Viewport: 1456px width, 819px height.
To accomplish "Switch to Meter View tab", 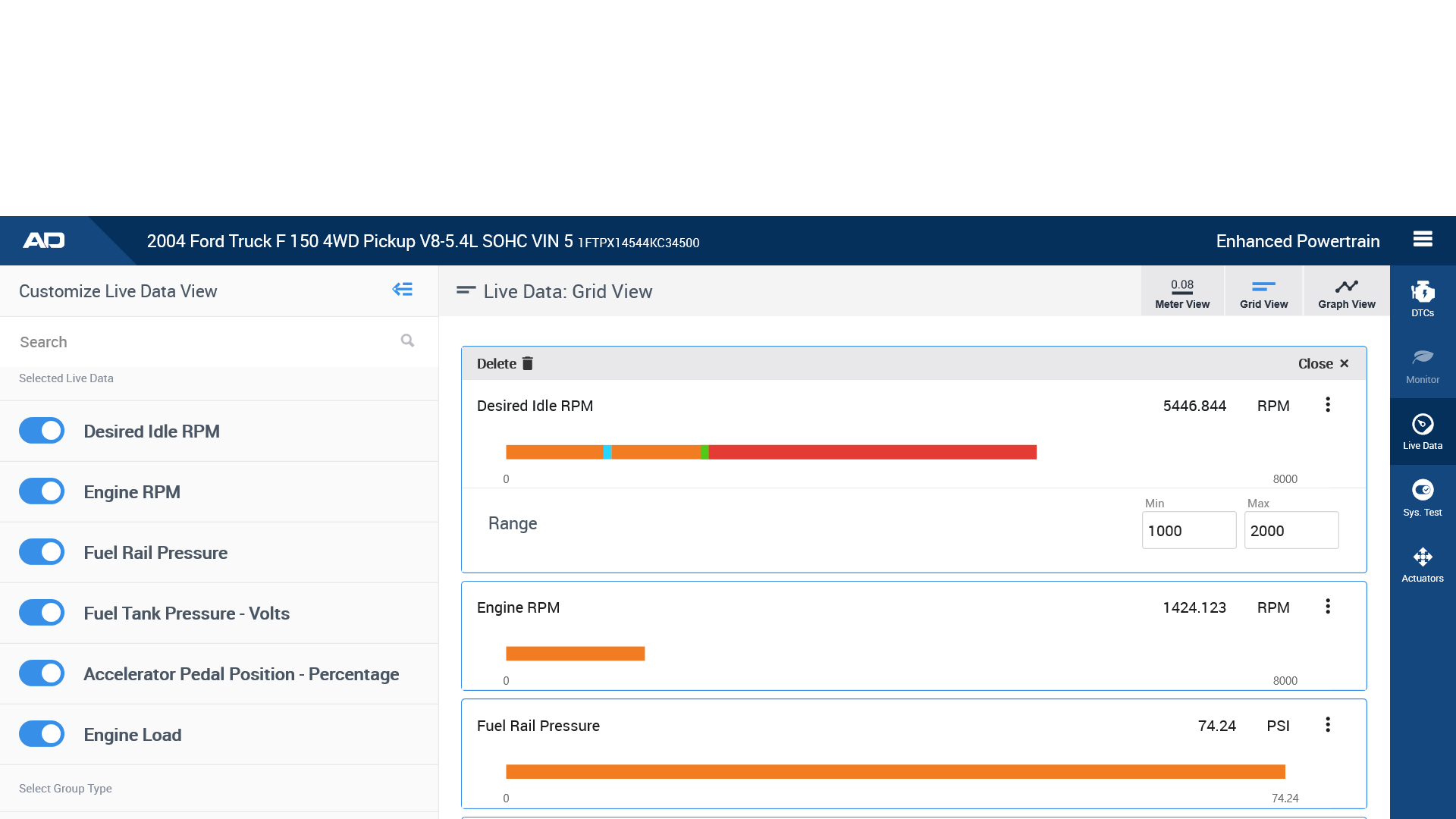I will click(1181, 292).
